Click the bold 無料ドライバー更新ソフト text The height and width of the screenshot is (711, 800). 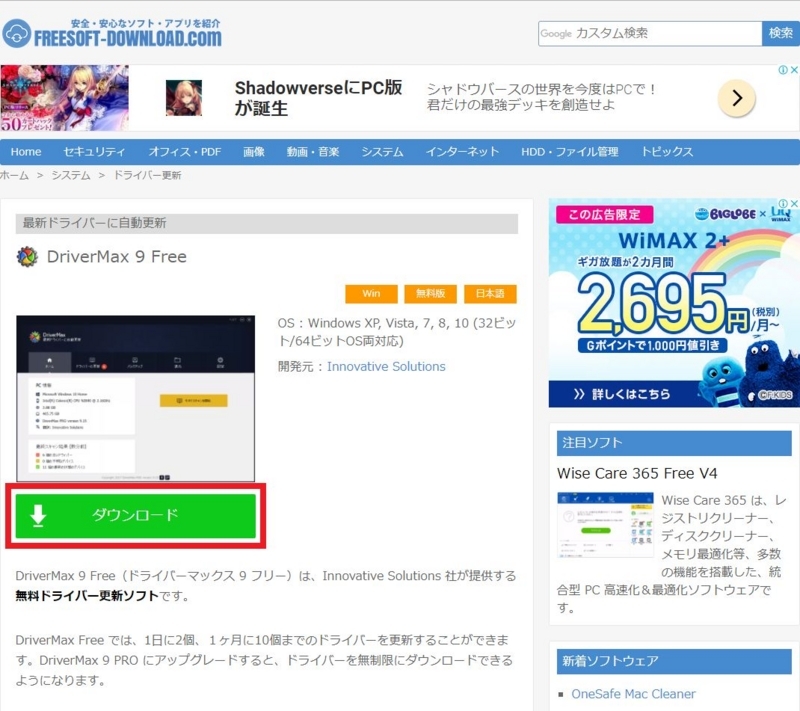tap(87, 596)
